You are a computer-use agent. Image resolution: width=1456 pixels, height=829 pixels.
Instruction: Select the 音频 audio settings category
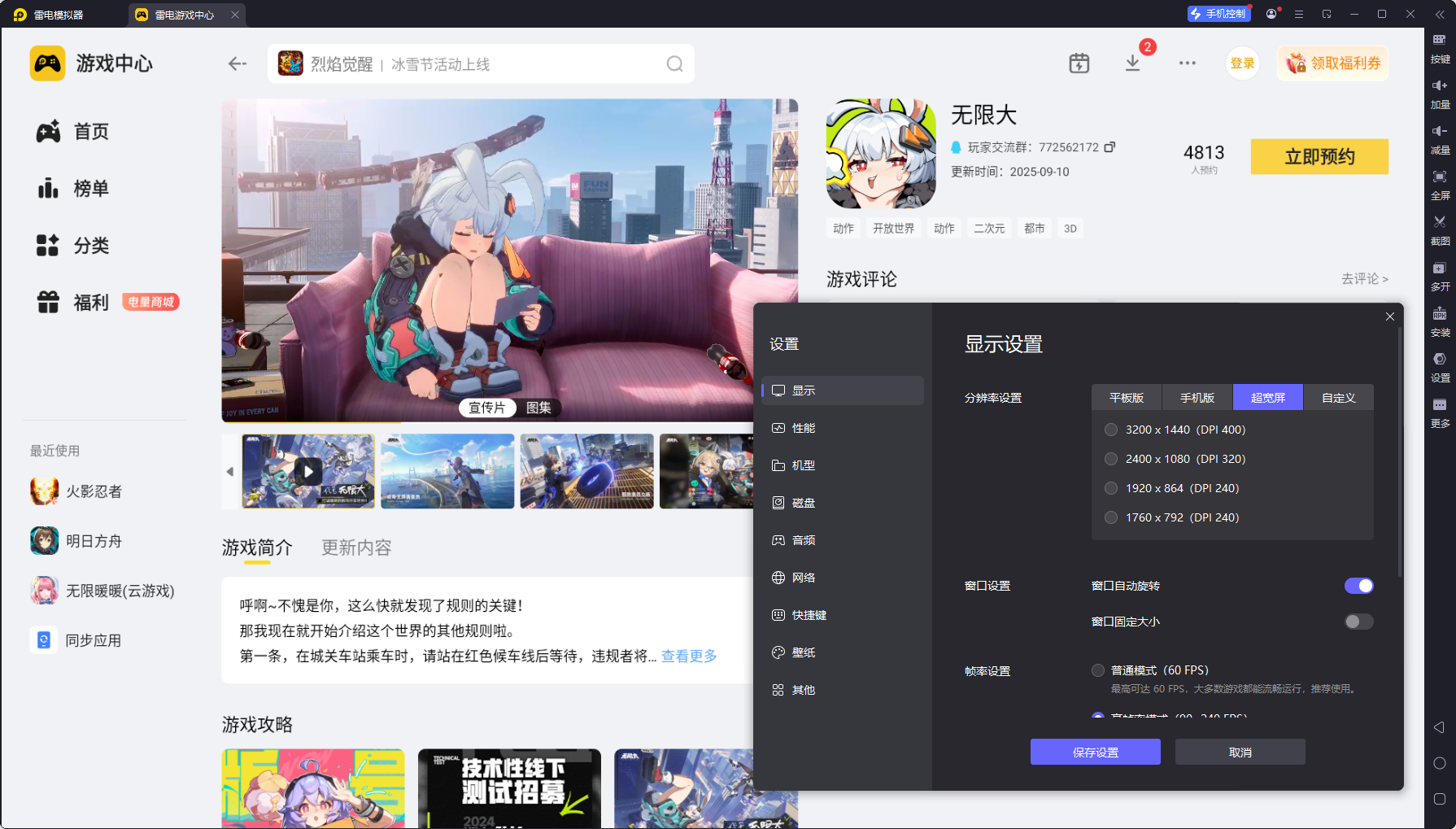pyautogui.click(x=803, y=539)
